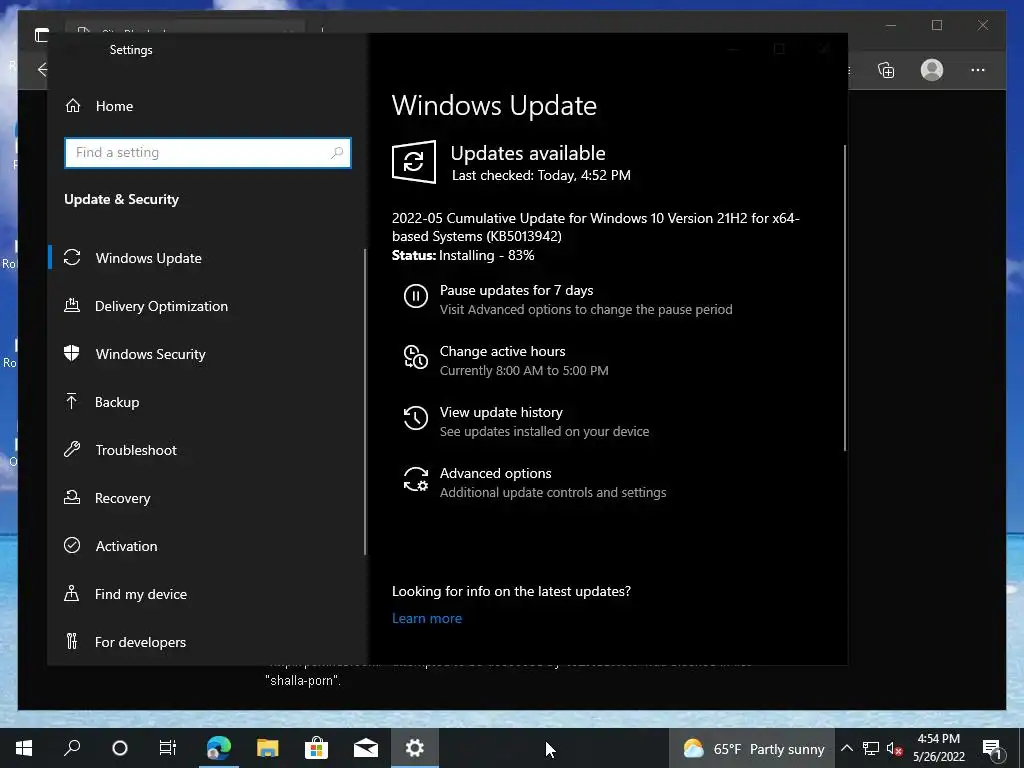Click the Windows Update sync icon in sidebar
The width and height of the screenshot is (1024, 768).
[x=72, y=257]
